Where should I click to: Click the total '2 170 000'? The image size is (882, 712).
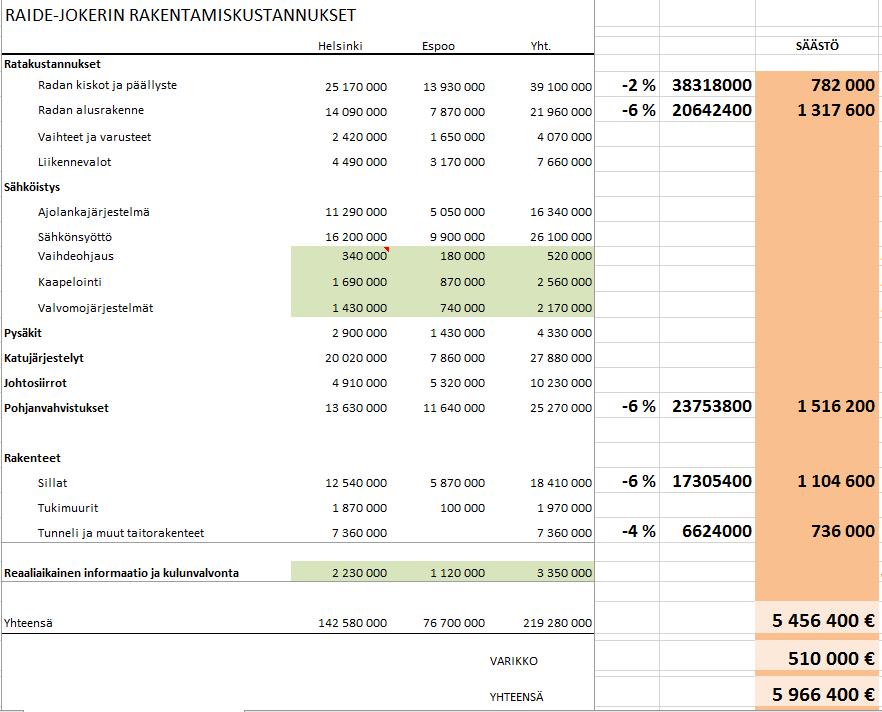564,308
